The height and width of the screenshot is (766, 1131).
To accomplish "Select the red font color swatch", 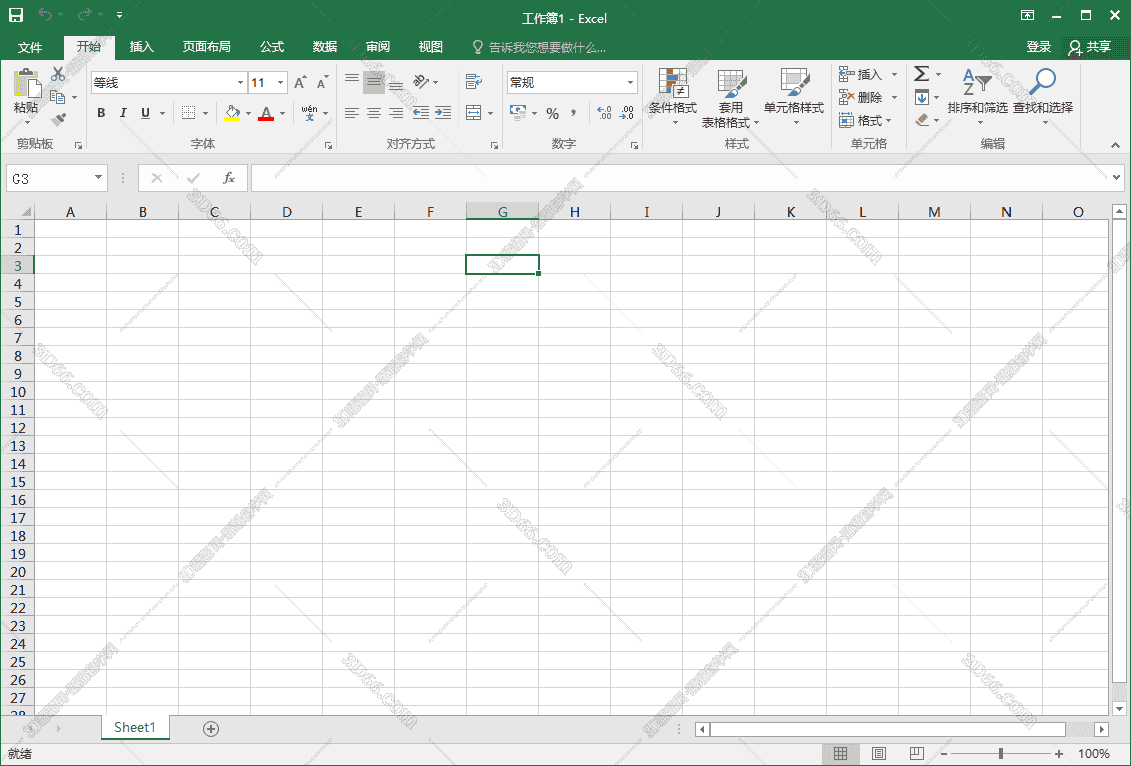I will point(266,113).
